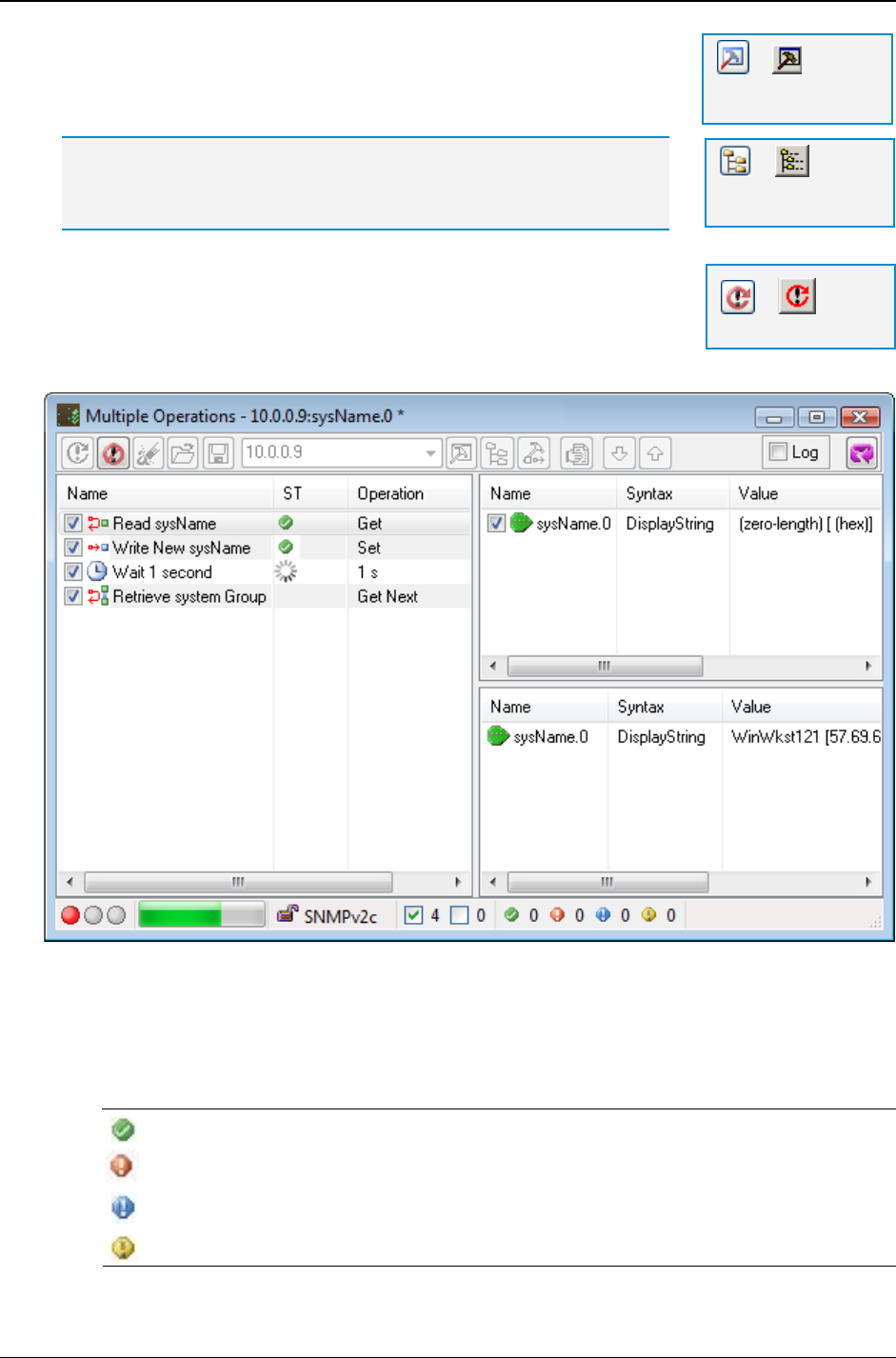Sort by Name column in operations list
The height and width of the screenshot is (1358, 896).
click(x=166, y=493)
